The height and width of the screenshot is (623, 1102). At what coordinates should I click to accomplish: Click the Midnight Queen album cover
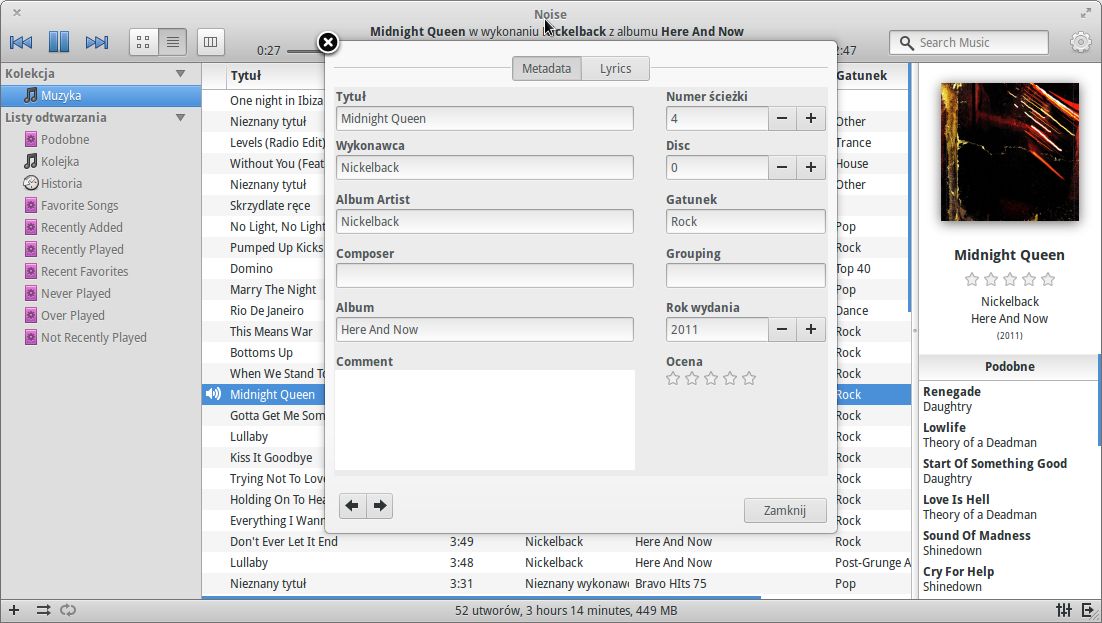point(1010,152)
